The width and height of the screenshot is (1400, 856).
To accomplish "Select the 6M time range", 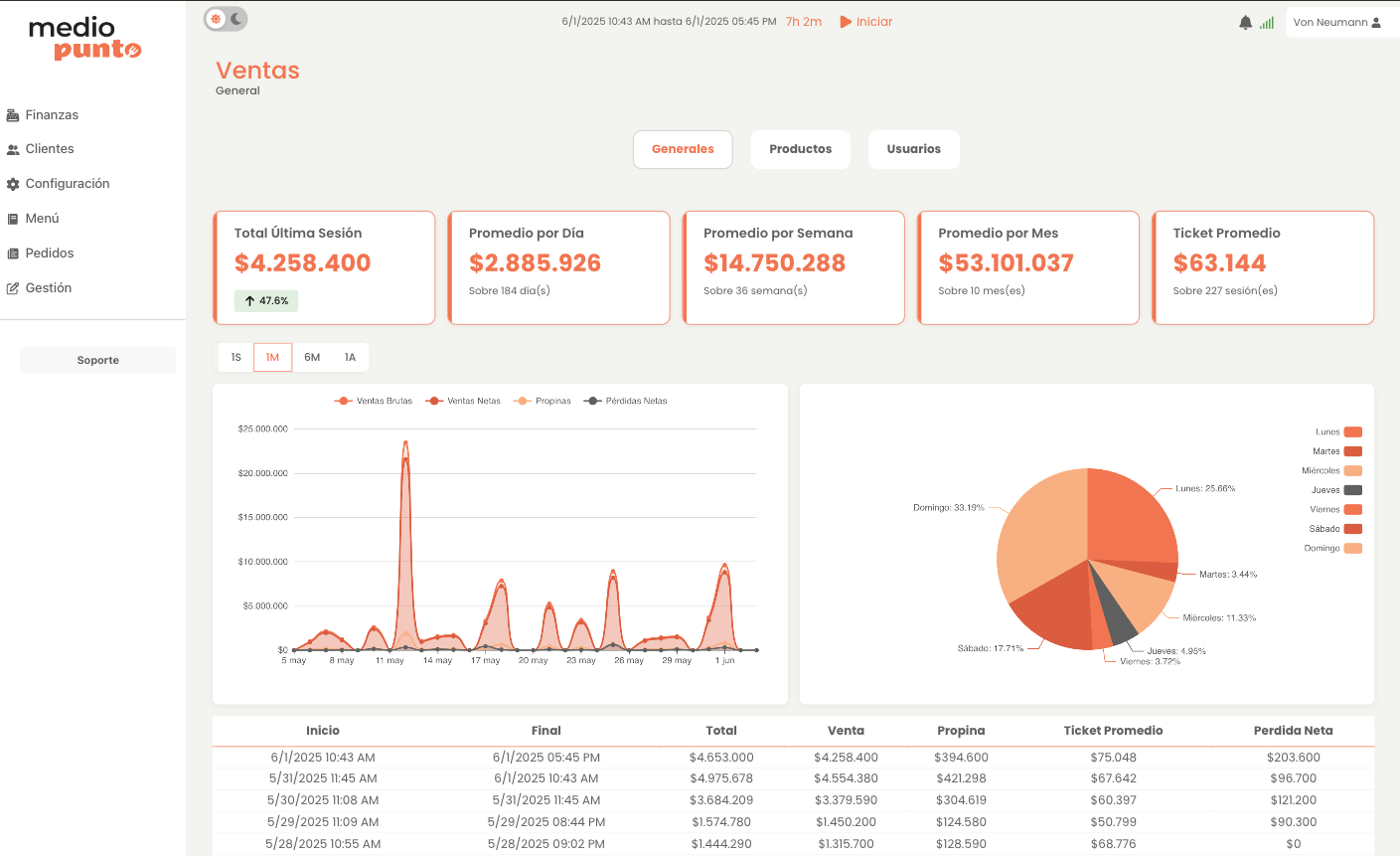I will (312, 357).
